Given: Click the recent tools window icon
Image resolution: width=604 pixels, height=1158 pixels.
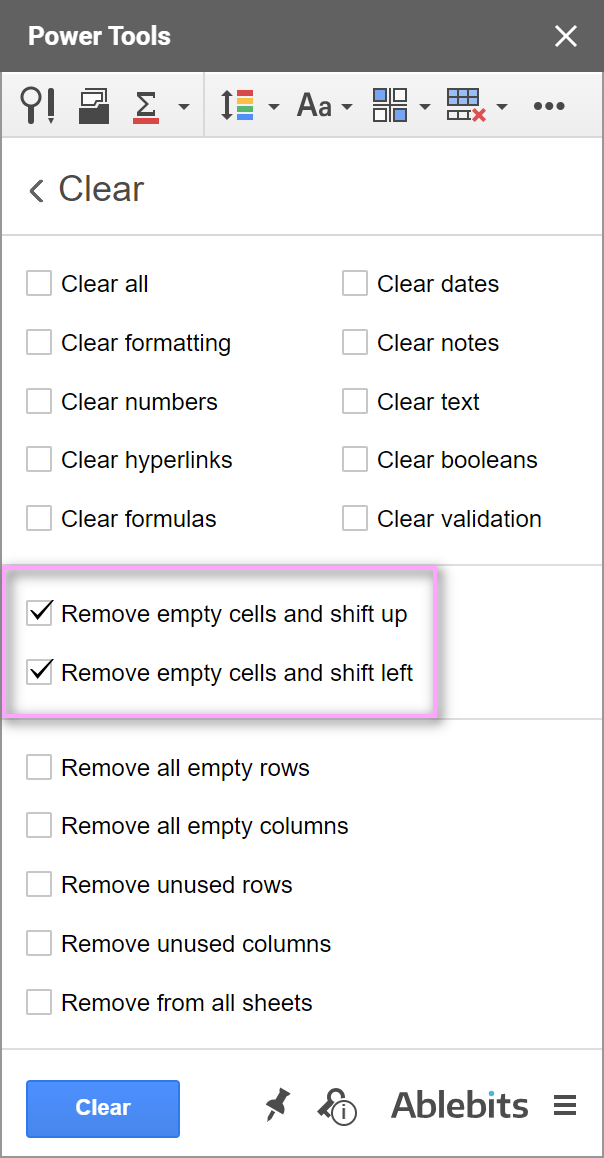Looking at the screenshot, I should [94, 106].
